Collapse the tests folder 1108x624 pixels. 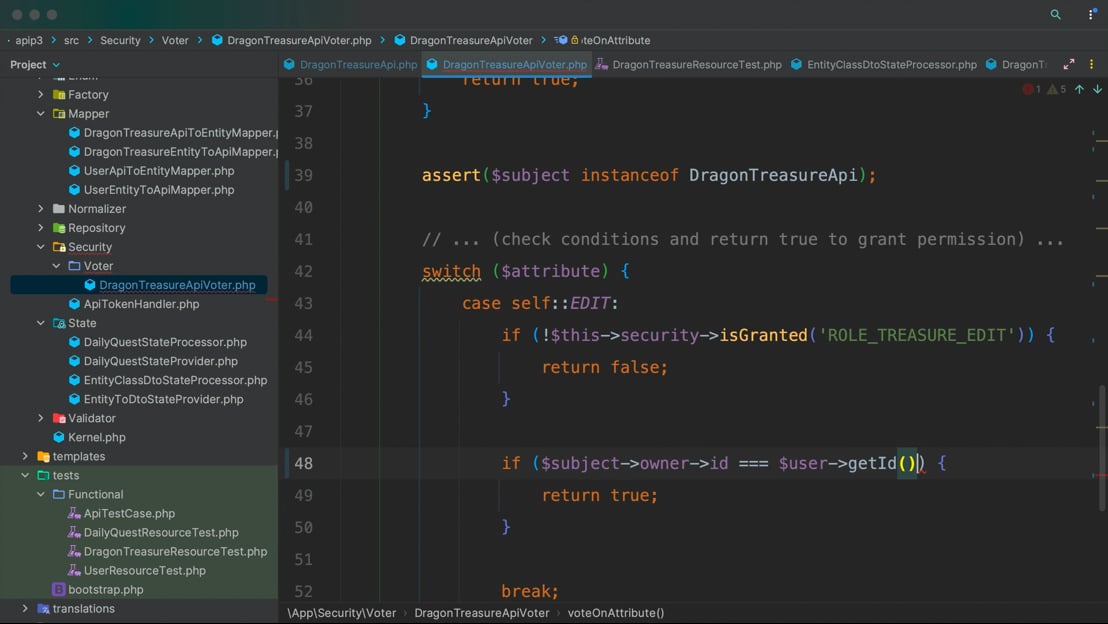pos(26,475)
